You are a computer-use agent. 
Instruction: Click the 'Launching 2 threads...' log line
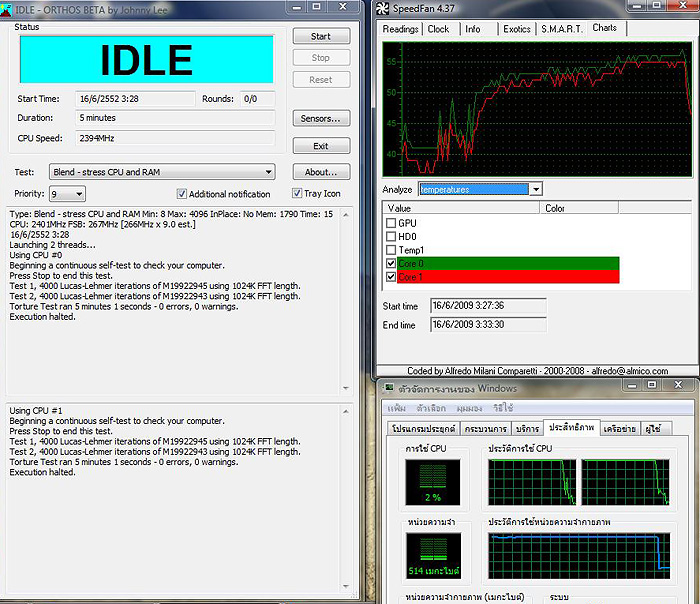pyautogui.click(x=53, y=245)
